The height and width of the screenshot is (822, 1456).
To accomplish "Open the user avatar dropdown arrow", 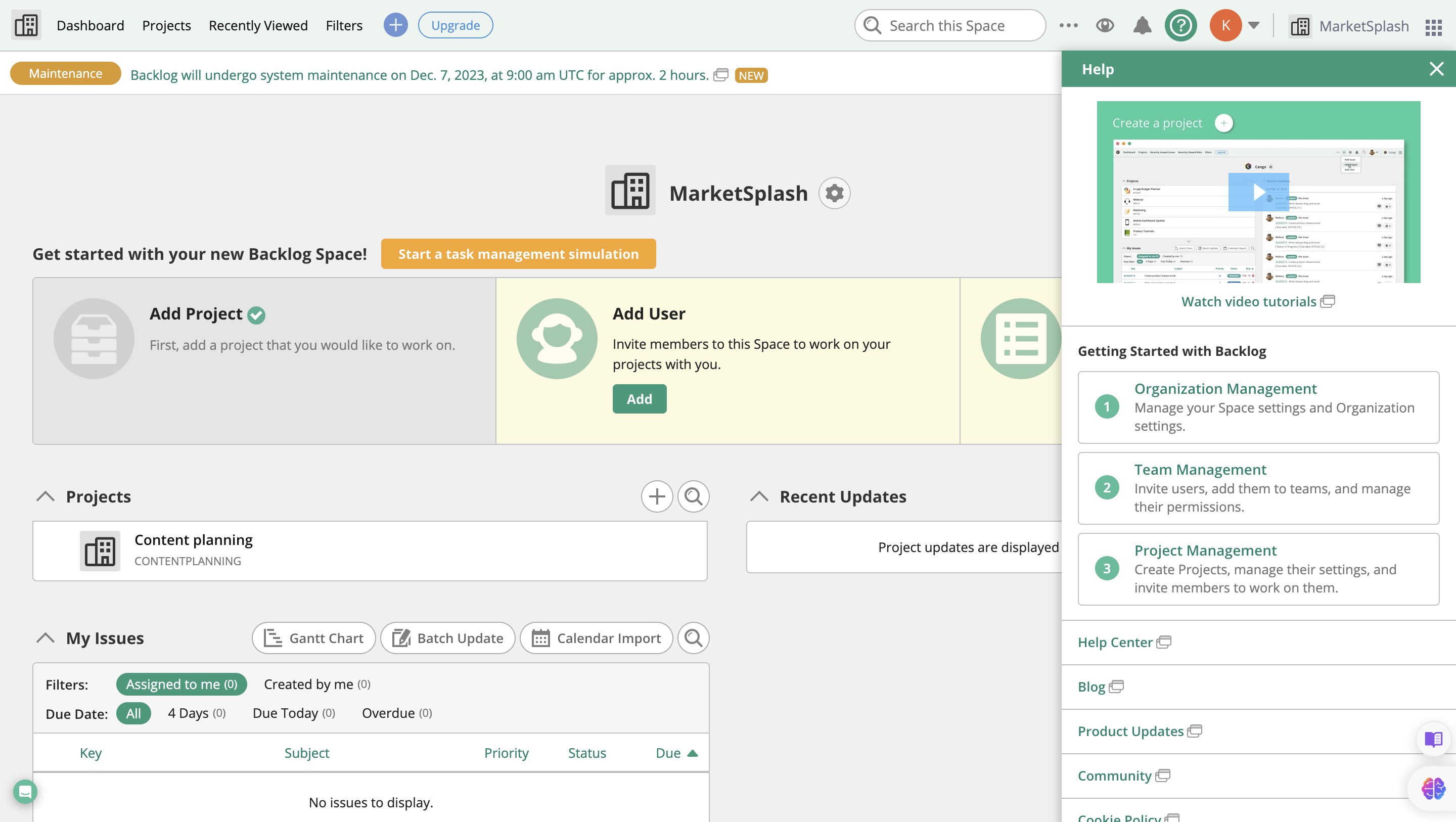I will (x=1253, y=25).
